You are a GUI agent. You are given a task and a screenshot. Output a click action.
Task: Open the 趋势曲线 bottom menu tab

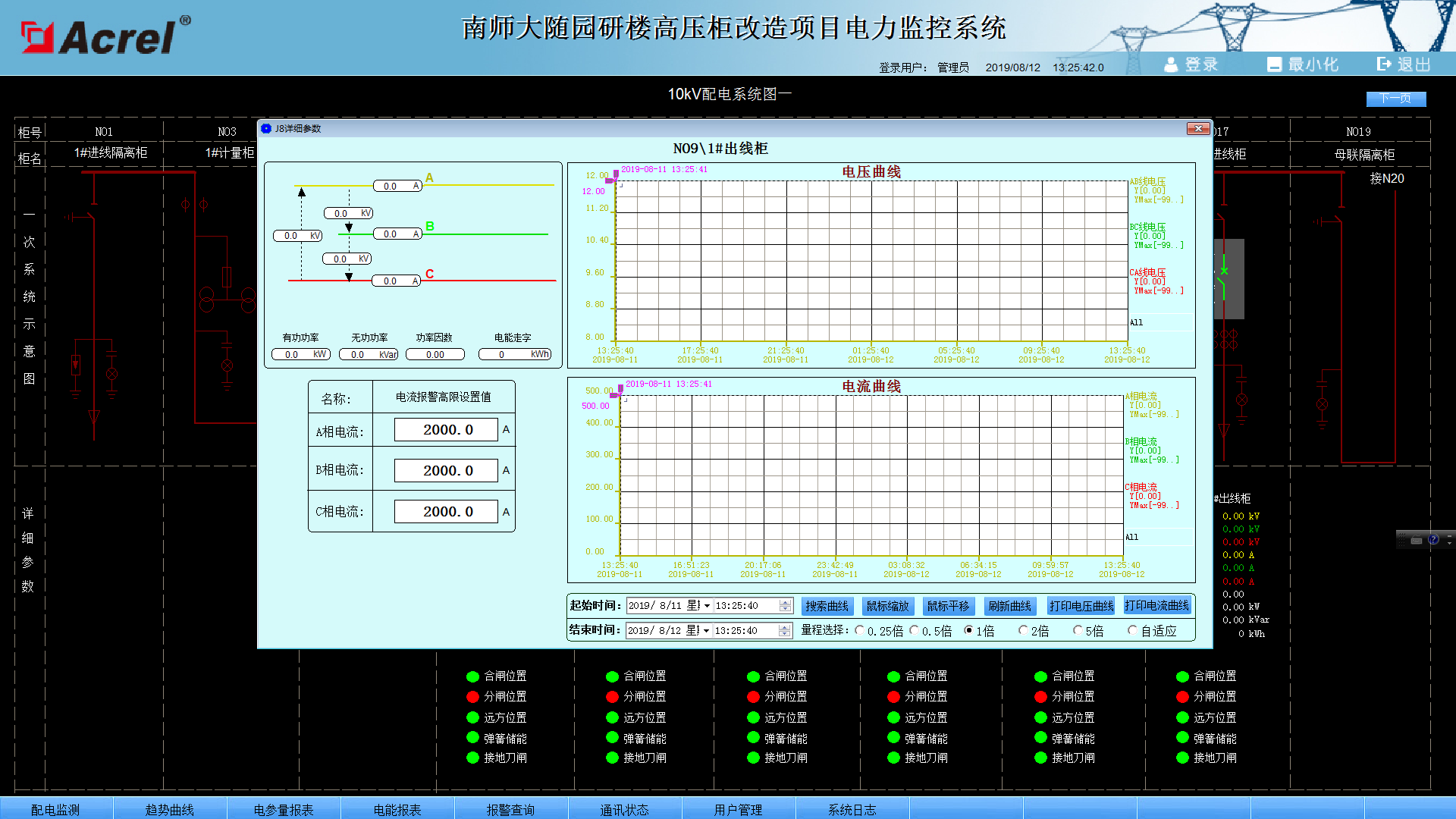pos(170,809)
